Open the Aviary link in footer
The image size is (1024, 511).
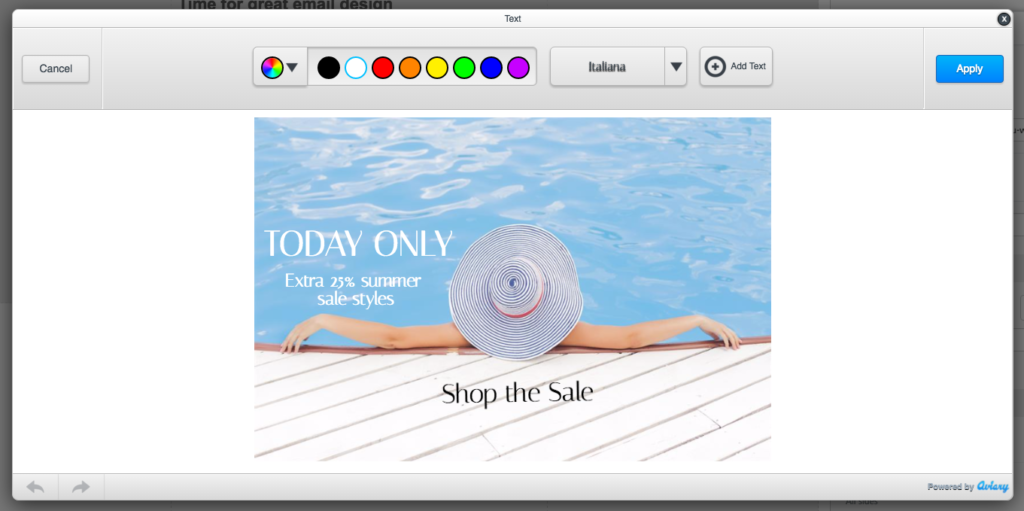tap(994, 487)
